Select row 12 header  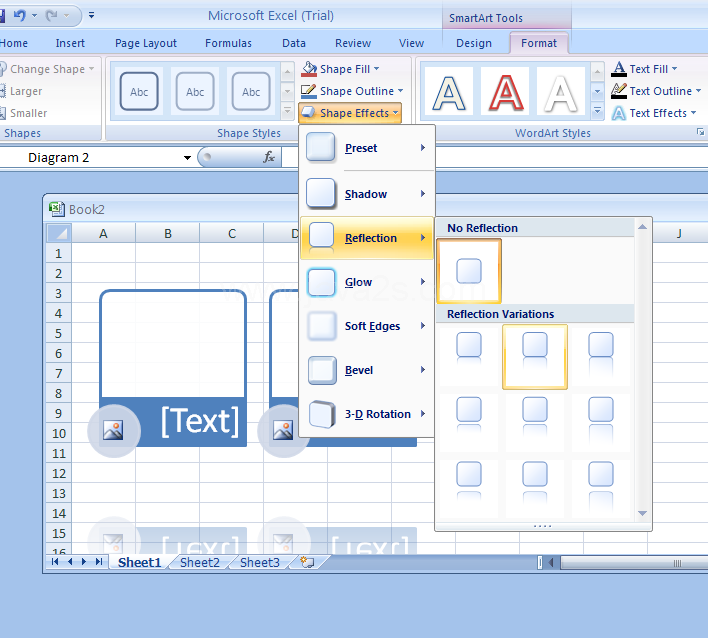(59, 473)
